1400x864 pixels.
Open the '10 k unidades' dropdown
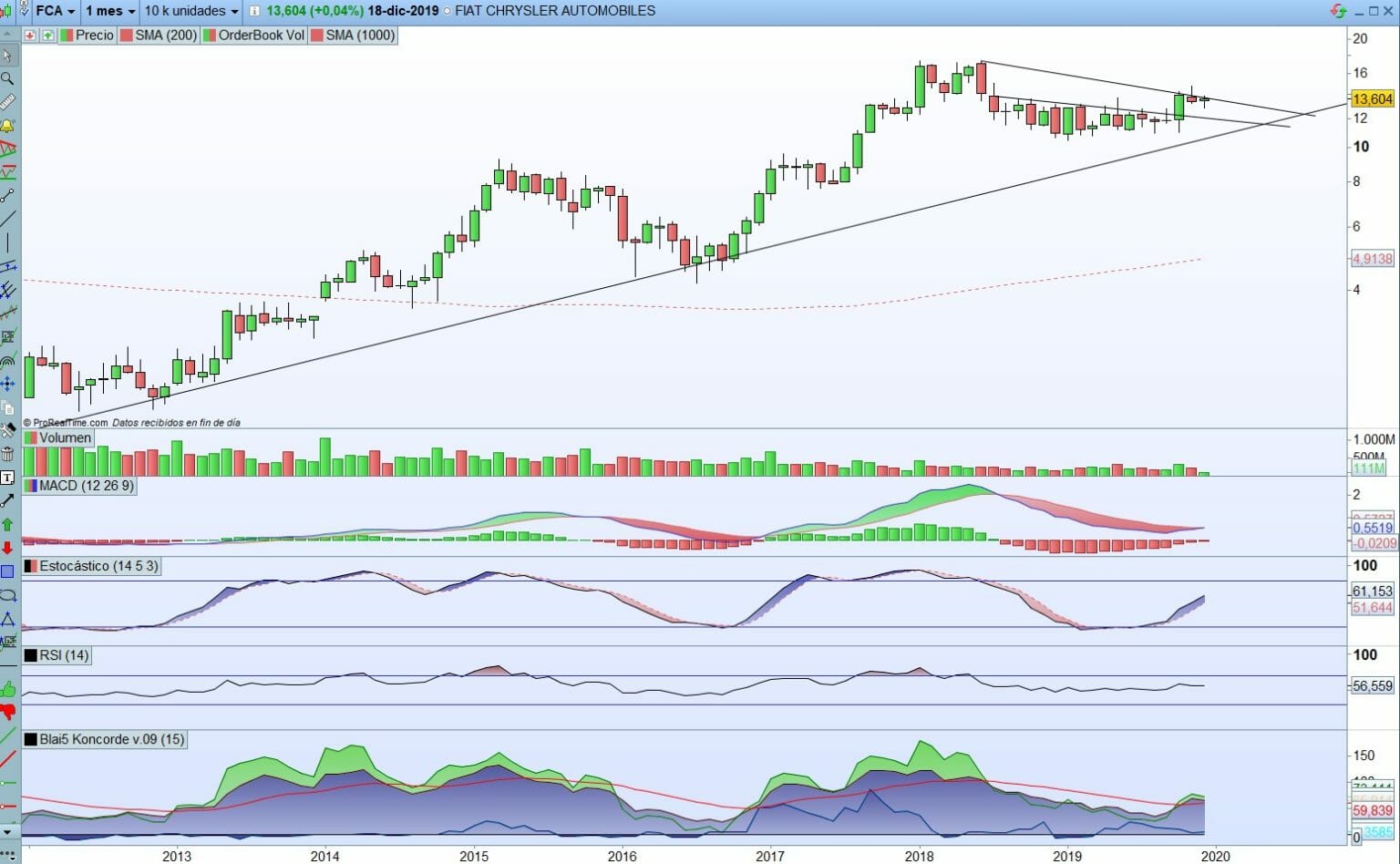pyautogui.click(x=191, y=11)
